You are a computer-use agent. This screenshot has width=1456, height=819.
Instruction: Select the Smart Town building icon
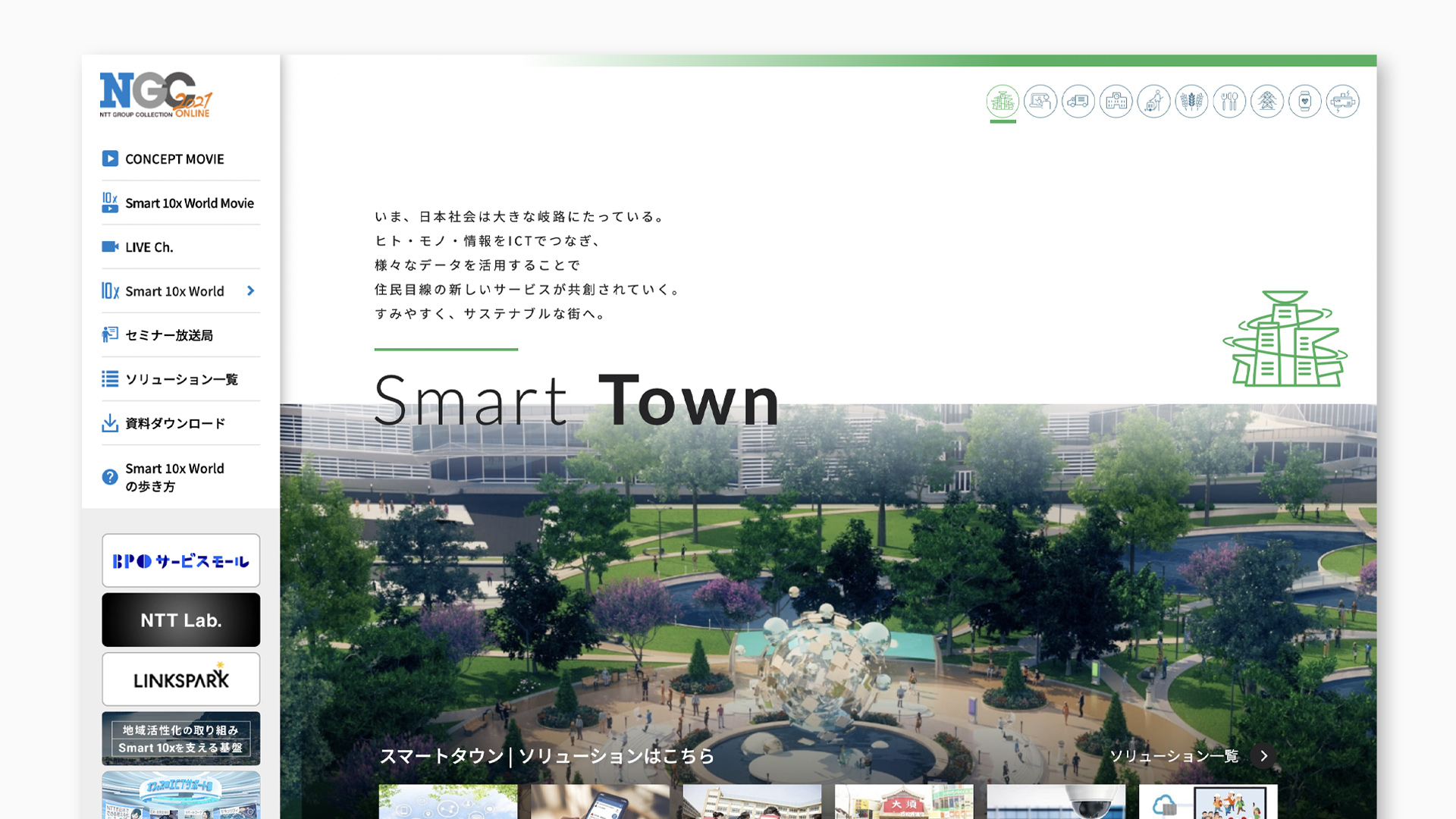1003,101
